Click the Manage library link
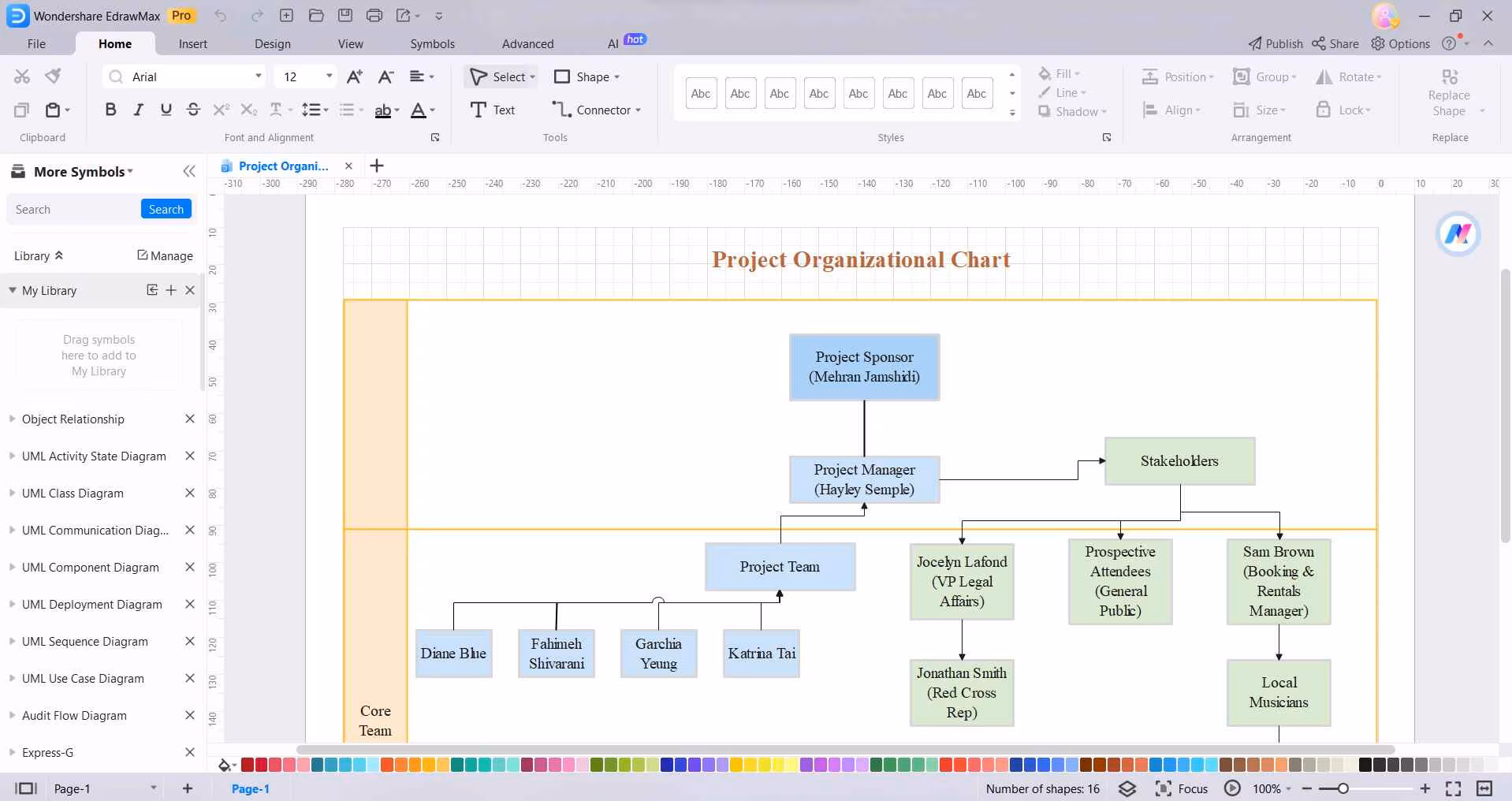This screenshot has height=801, width=1512. coord(165,255)
